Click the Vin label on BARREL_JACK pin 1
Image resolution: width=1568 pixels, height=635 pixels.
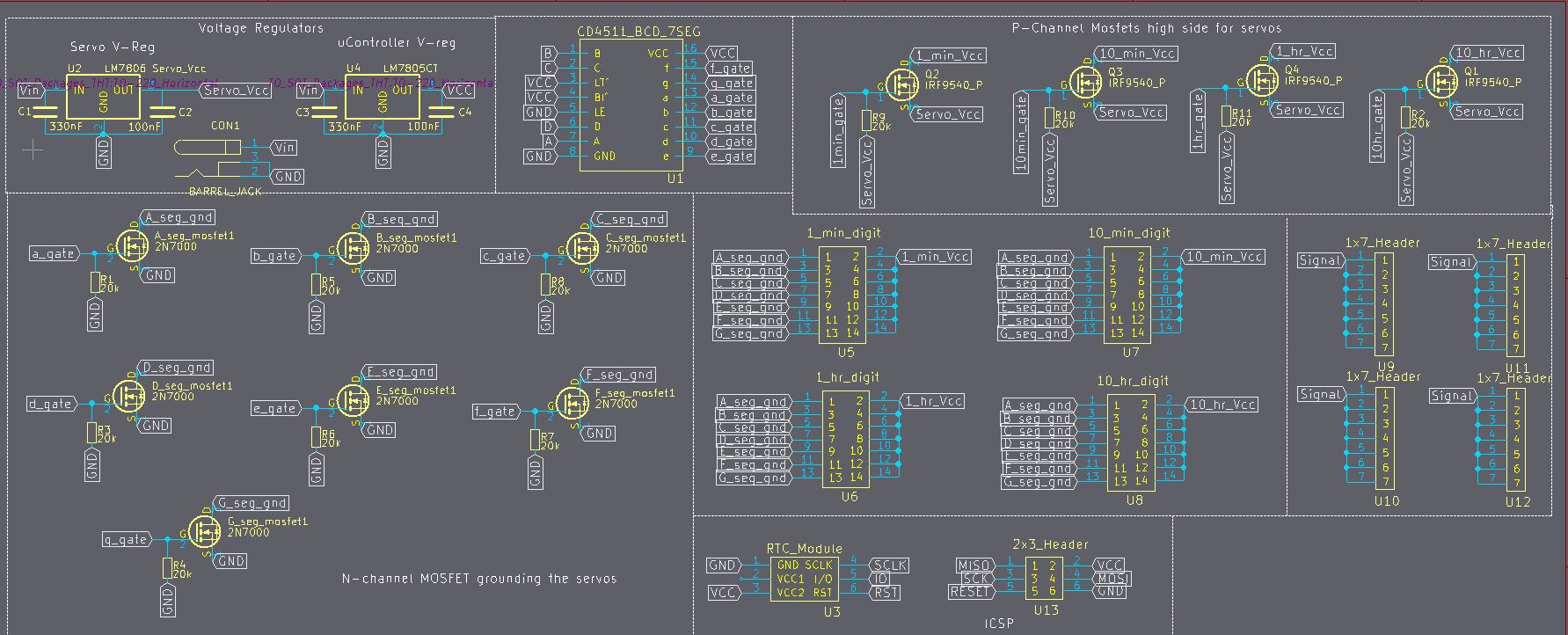[285, 148]
